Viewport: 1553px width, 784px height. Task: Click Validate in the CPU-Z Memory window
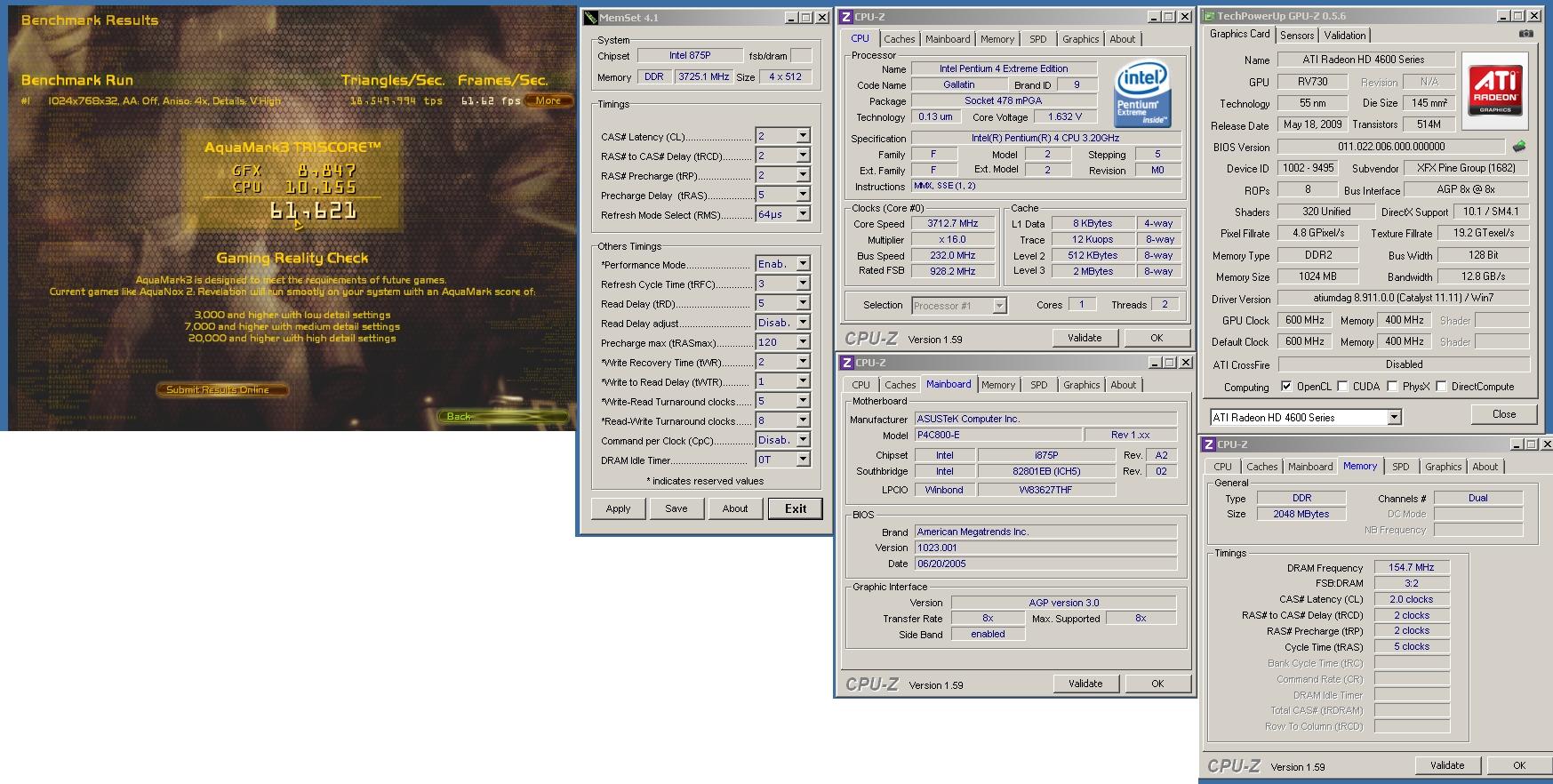[x=1447, y=765]
